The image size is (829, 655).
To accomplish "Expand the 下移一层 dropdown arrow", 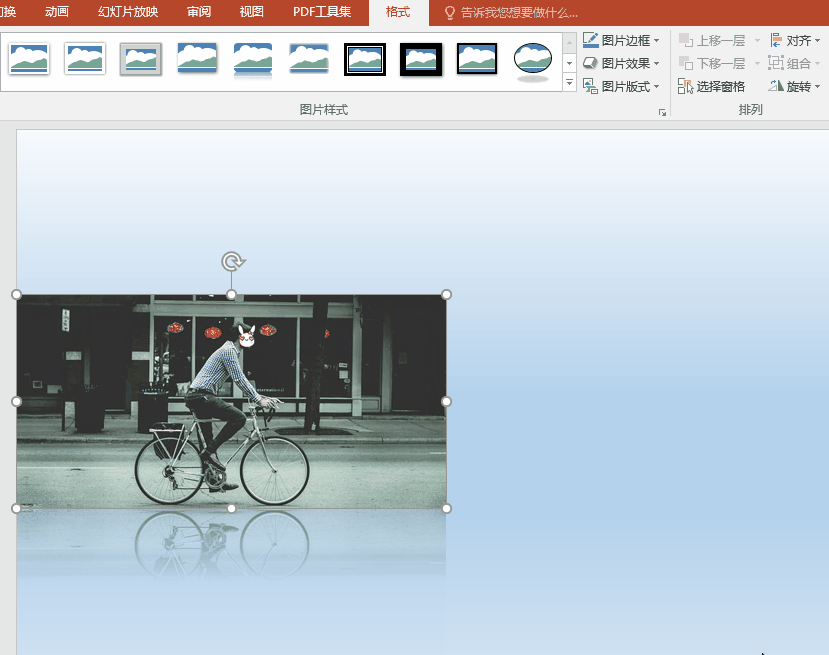I will [x=757, y=63].
